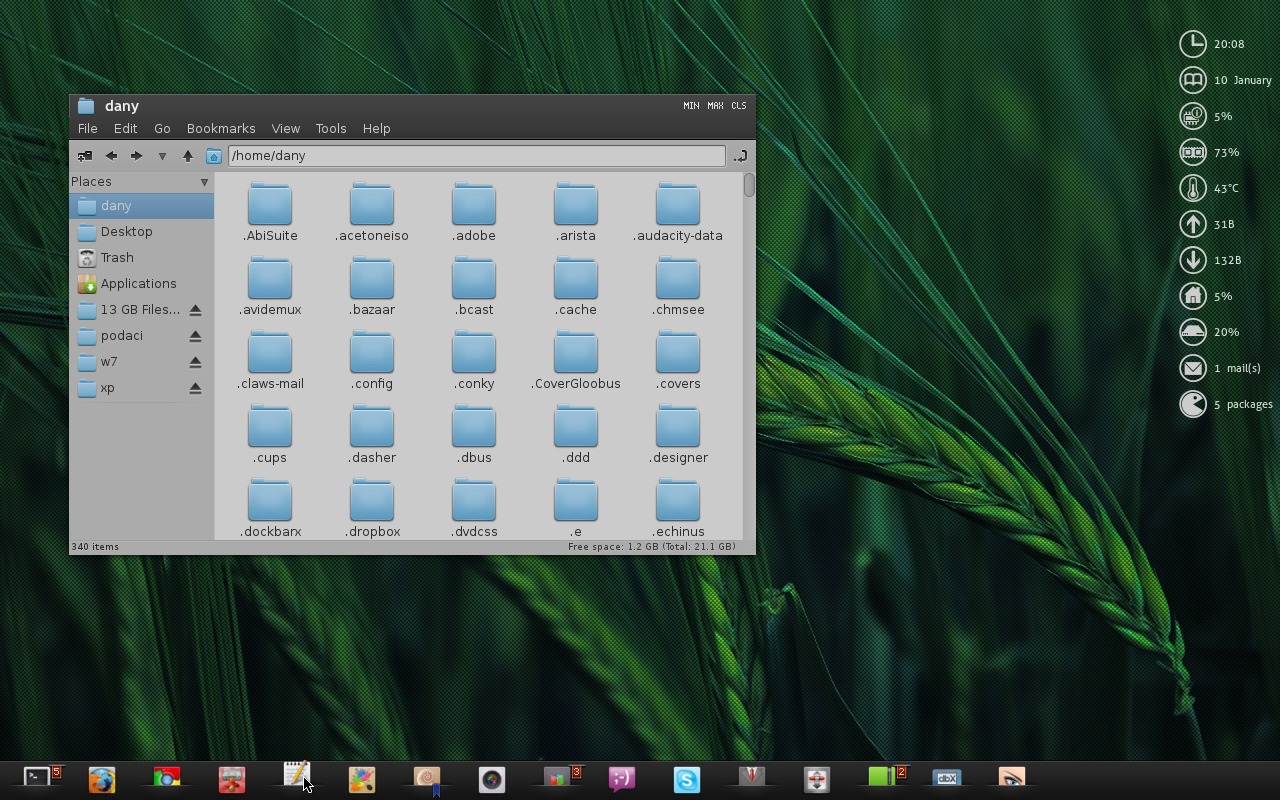Screen dimensions: 1280x800
Task: Click the packages indicator on desktop widget
Action: click(1226, 404)
